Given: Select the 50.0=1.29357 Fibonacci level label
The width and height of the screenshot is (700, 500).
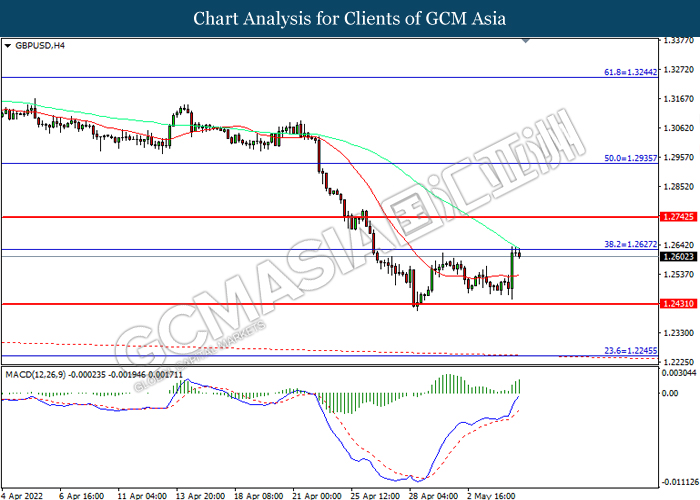Looking at the screenshot, I should tap(630, 158).
